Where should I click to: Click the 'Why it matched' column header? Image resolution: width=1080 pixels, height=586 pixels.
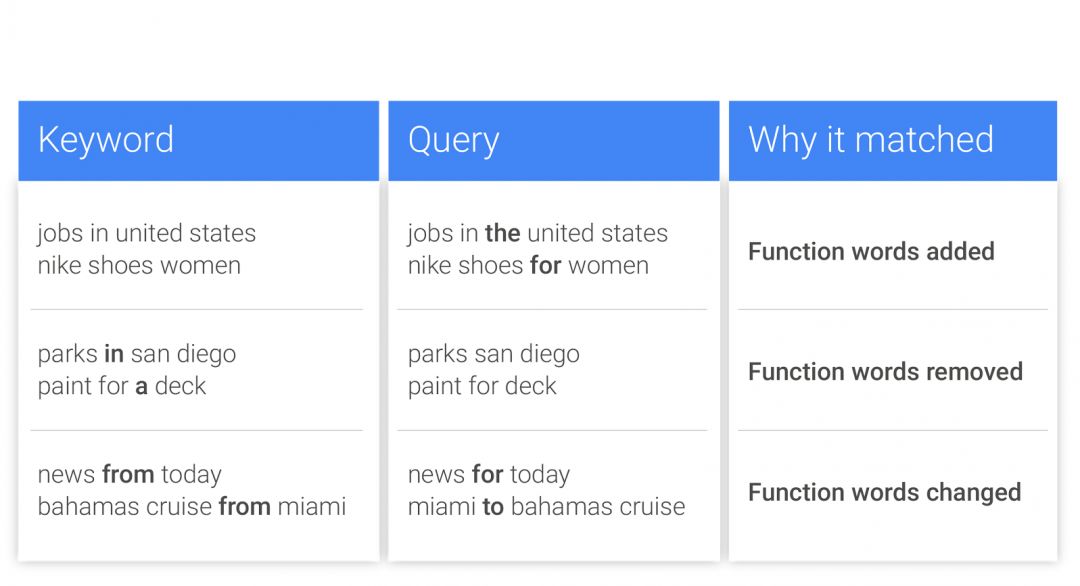point(870,140)
